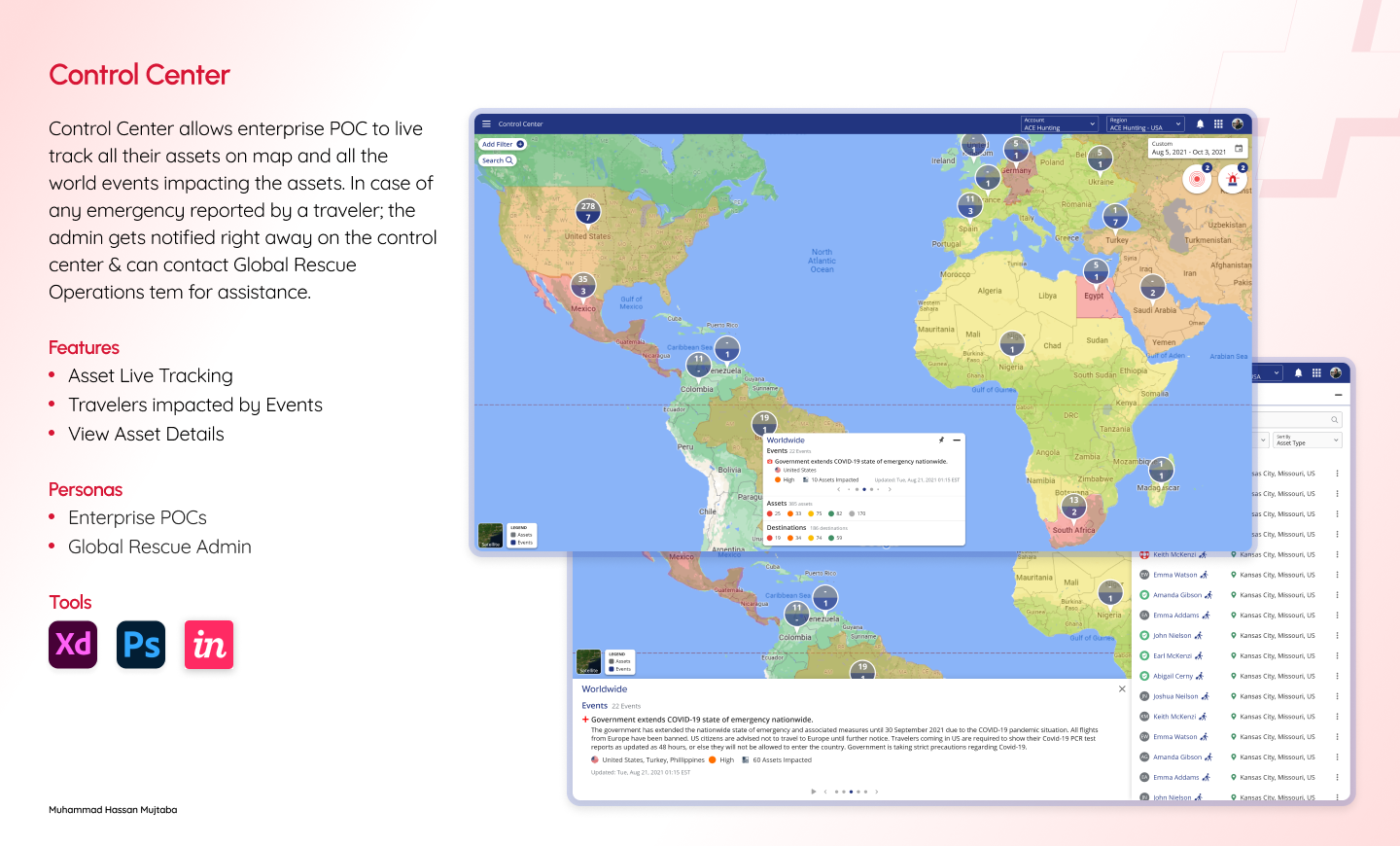Pin the Worldwide popup card

[941, 441]
